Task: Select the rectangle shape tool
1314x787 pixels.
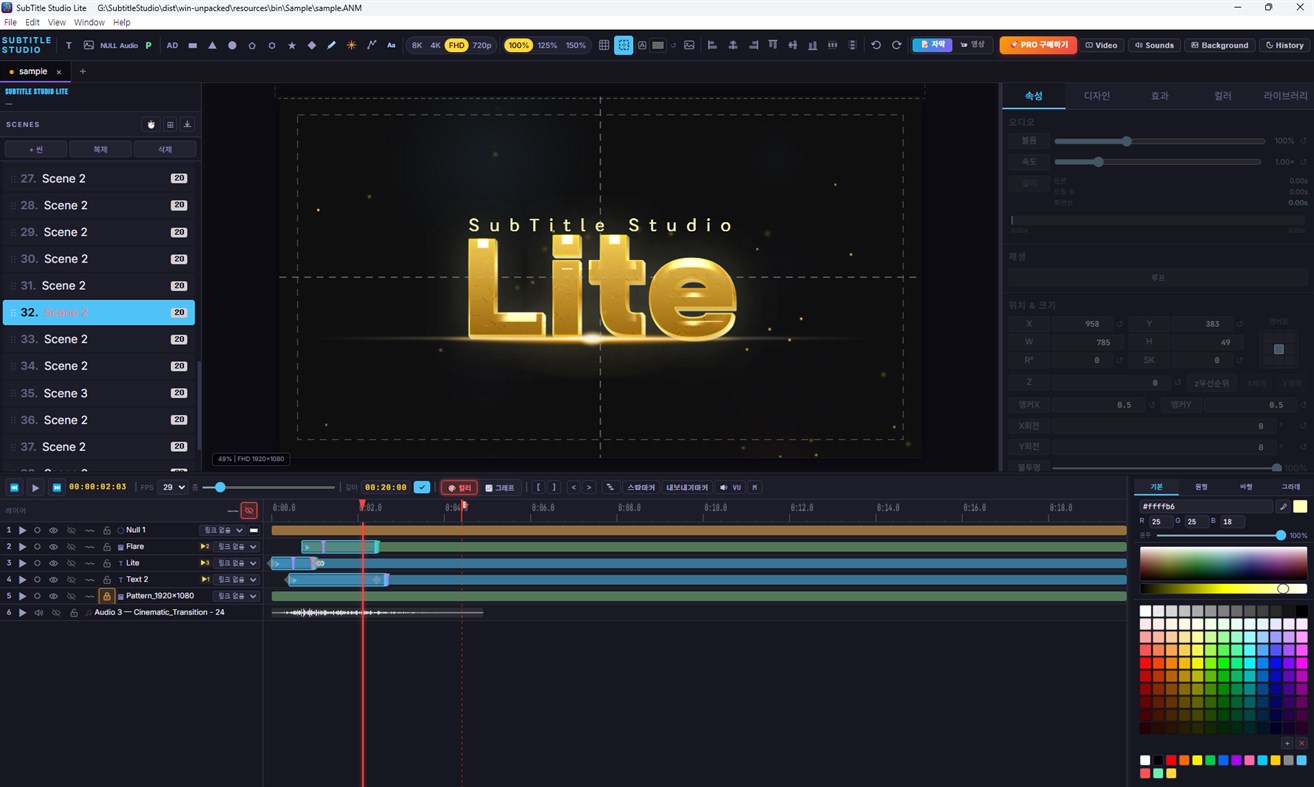Action: point(193,45)
